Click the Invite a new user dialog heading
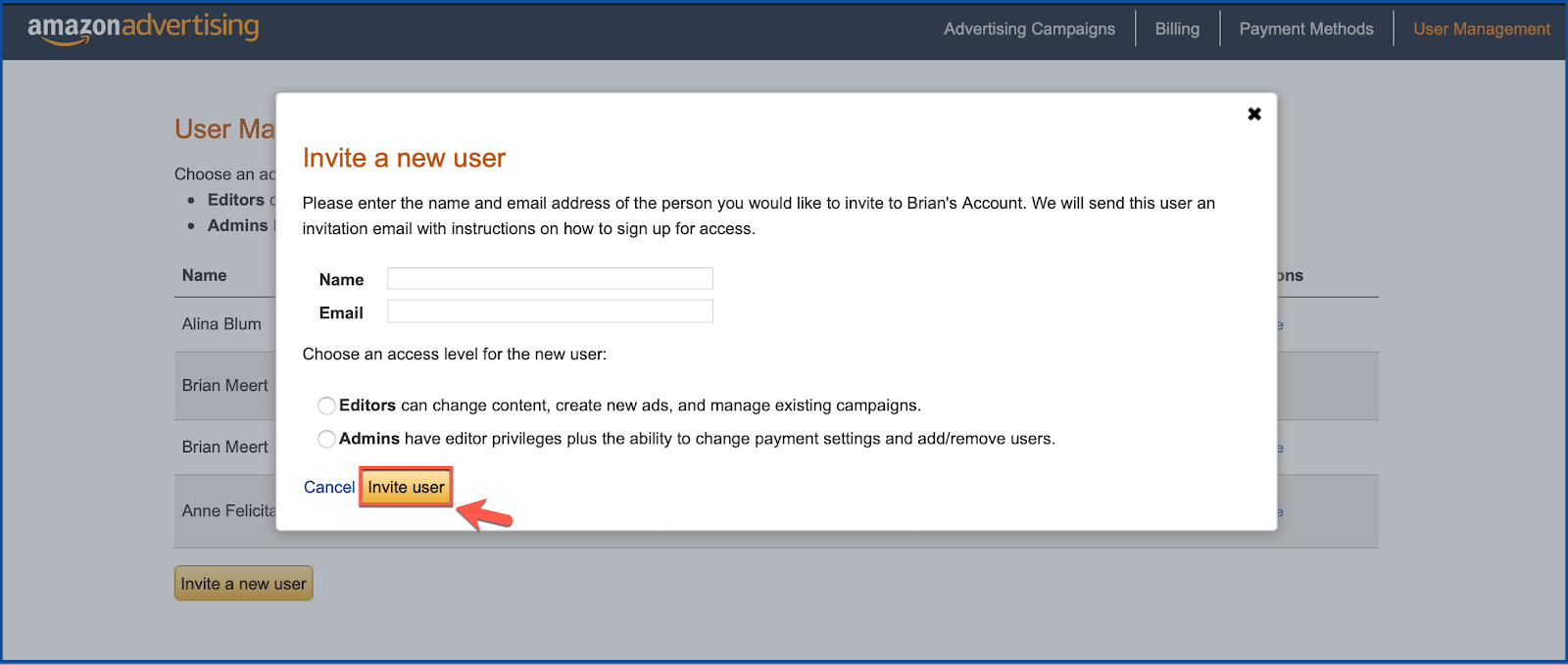This screenshot has width=1568, height=665. 404,158
